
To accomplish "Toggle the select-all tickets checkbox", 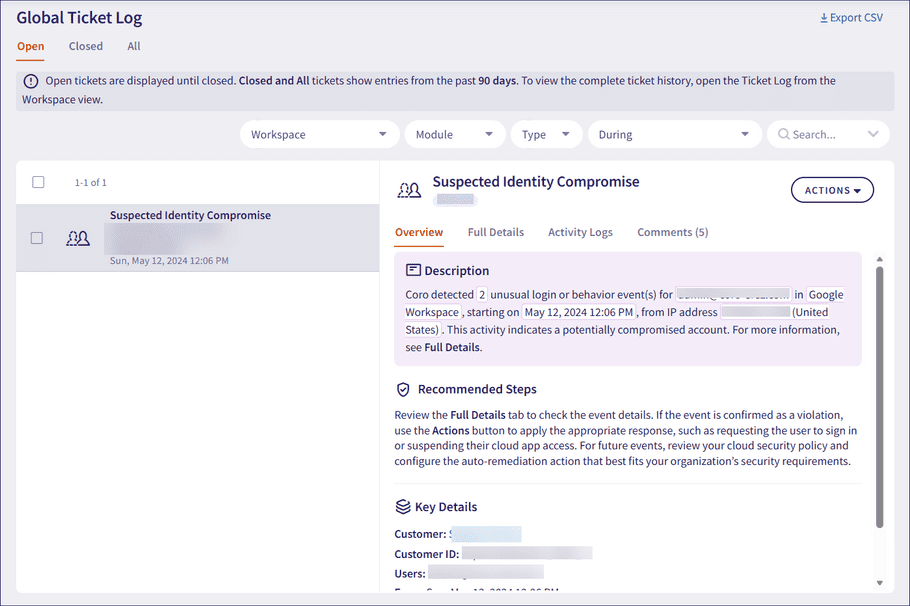I will [x=38, y=182].
